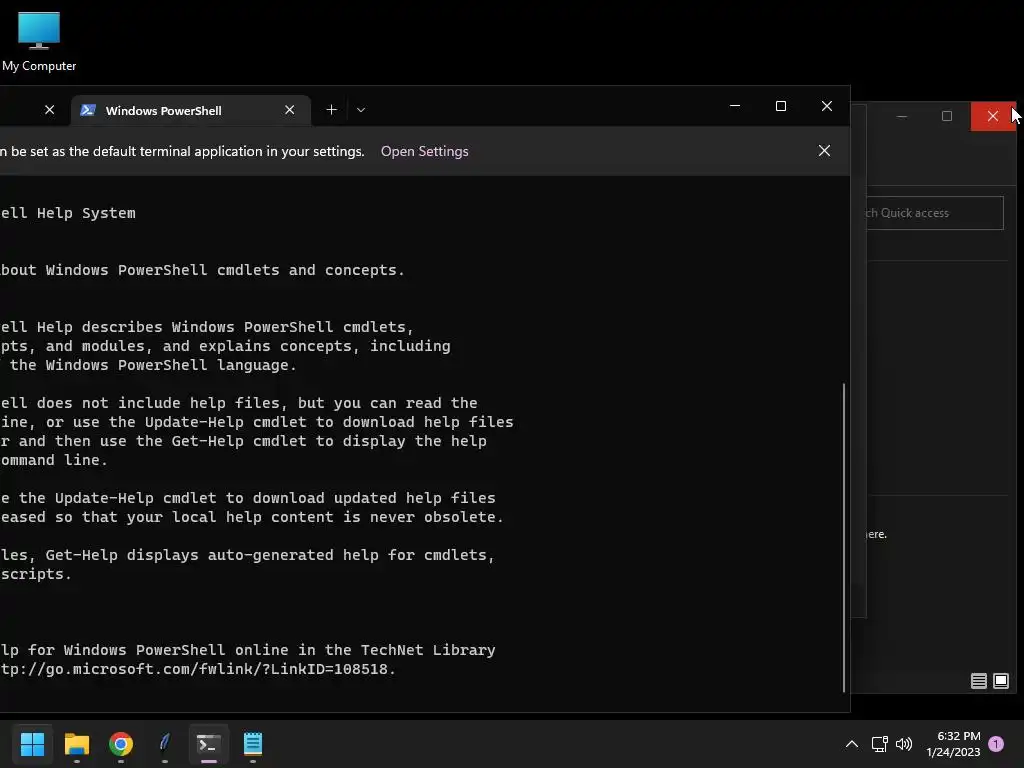This screenshot has height=768, width=1024.
Task: Dismiss the default terminal notification bar
Action: tap(824, 151)
